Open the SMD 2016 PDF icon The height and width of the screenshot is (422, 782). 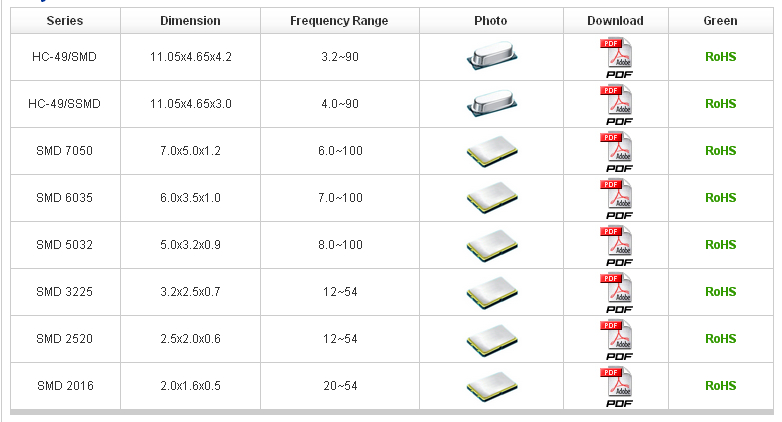617,387
